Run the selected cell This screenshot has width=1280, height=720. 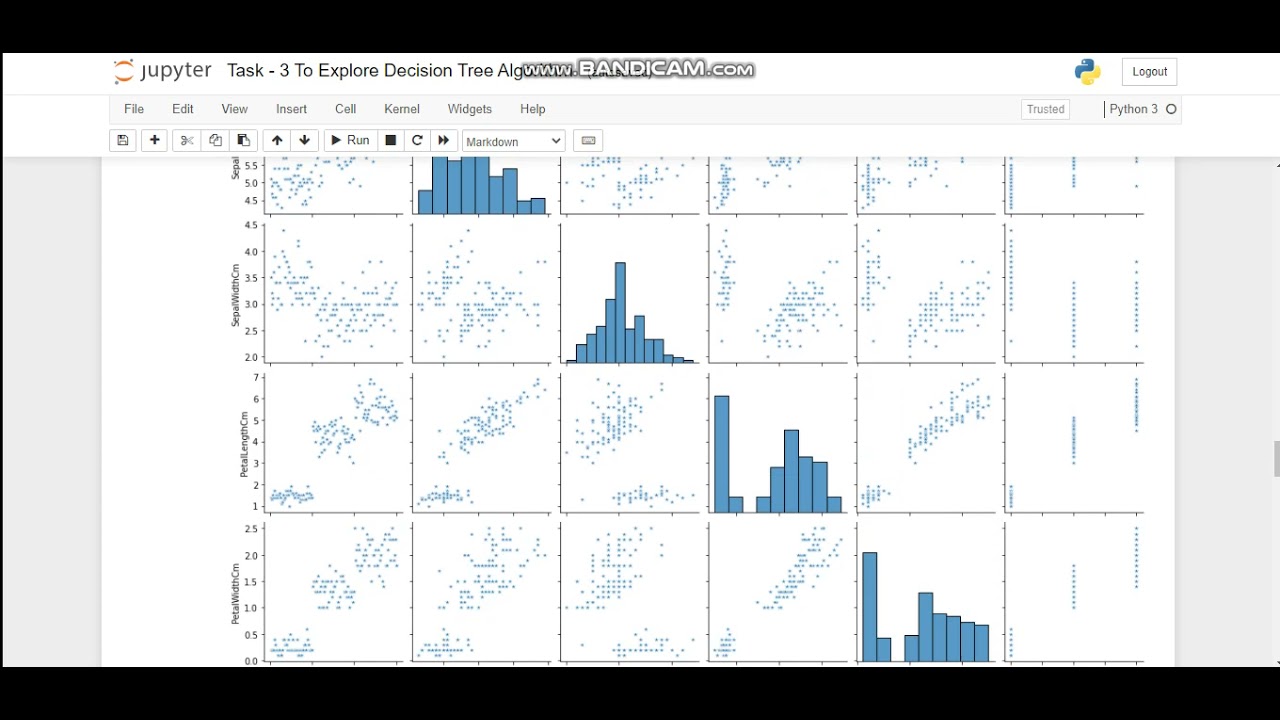pos(350,141)
